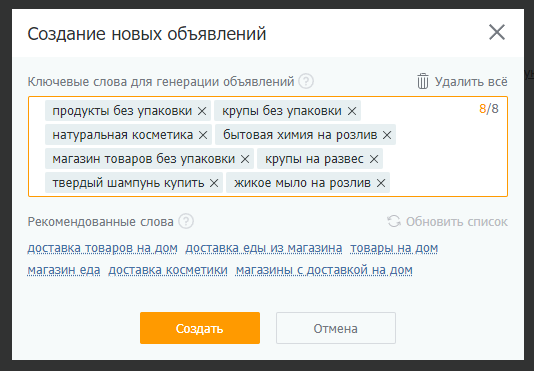Delete the 'твердый шампунь купить' tag
This screenshot has width=534, height=371.
[x=214, y=183]
